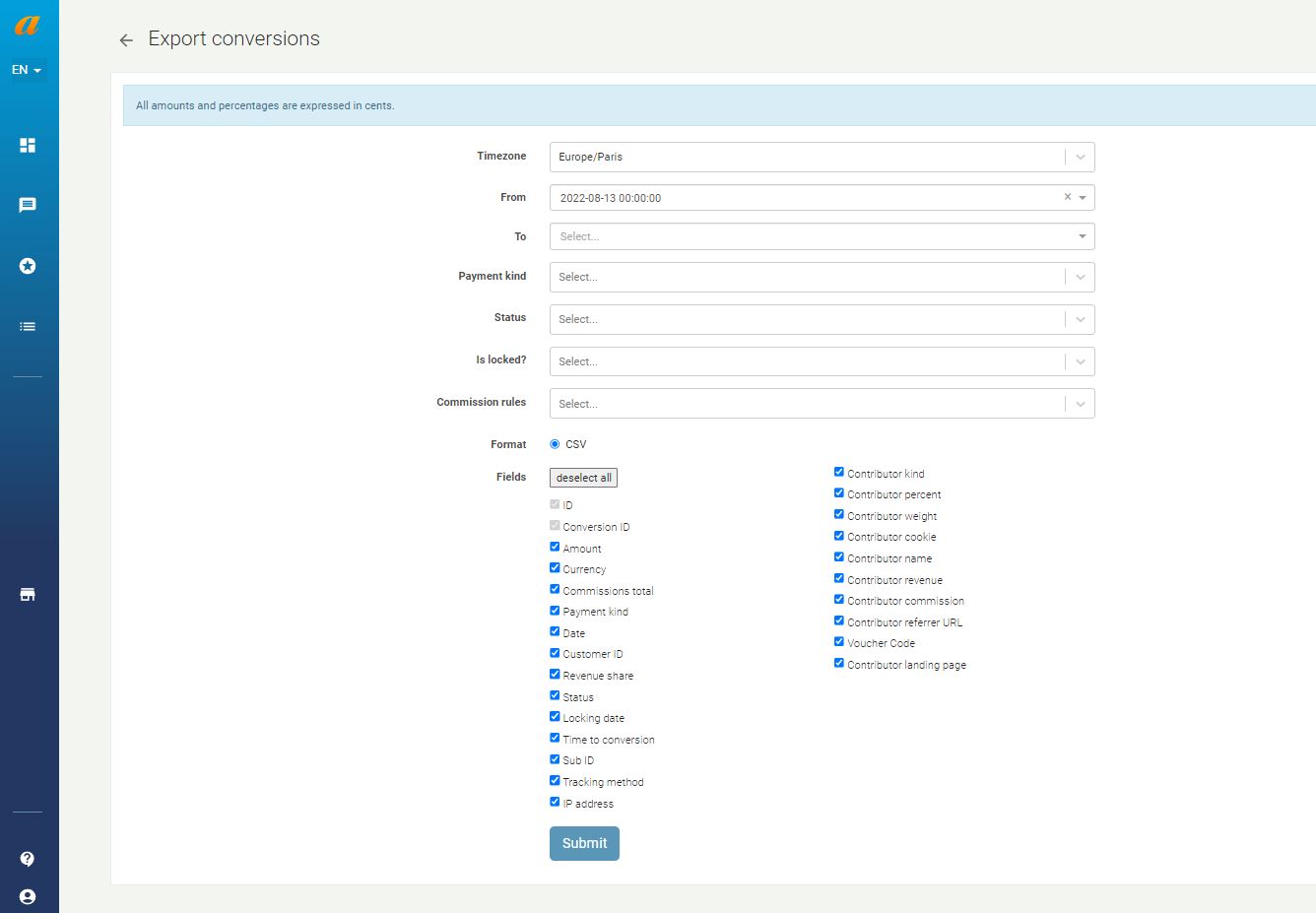Screen dimensions: 1316x913
Task: Click the From date value 2022-08-13 00:00:00
Action: [x=611, y=198]
